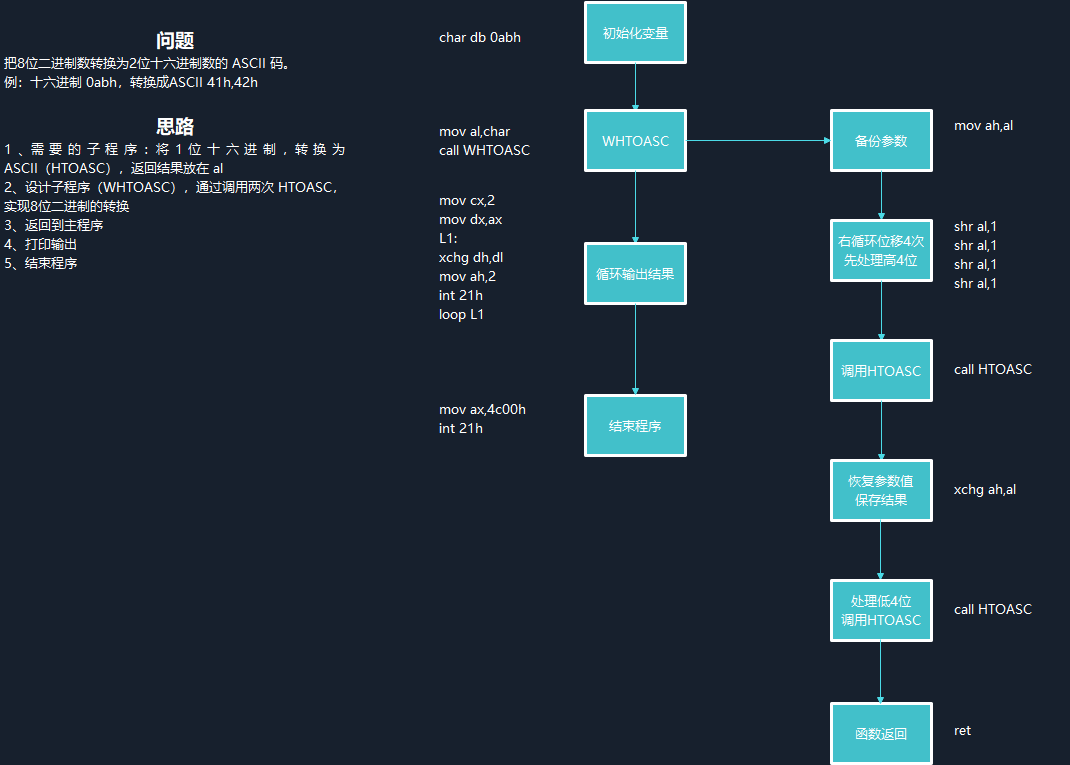Select the 循环输出结果 flowchart box
The image size is (1070, 765).
click(635, 274)
